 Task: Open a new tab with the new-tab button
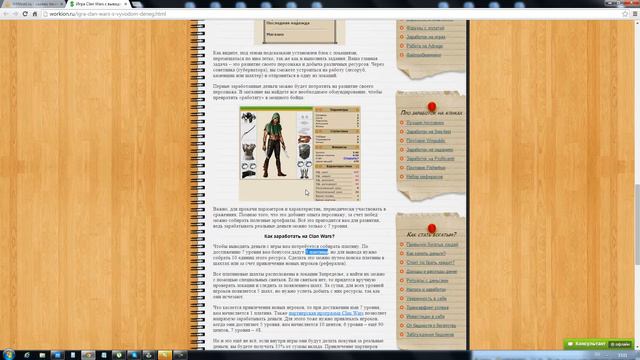coord(137,4)
